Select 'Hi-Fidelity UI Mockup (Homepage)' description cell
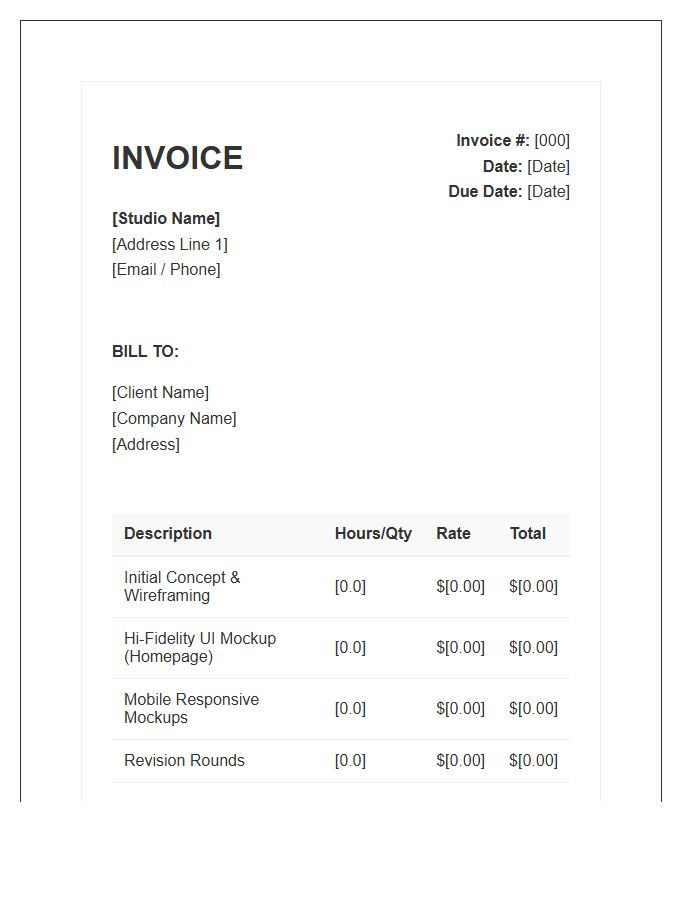700x900 pixels. (x=200, y=647)
